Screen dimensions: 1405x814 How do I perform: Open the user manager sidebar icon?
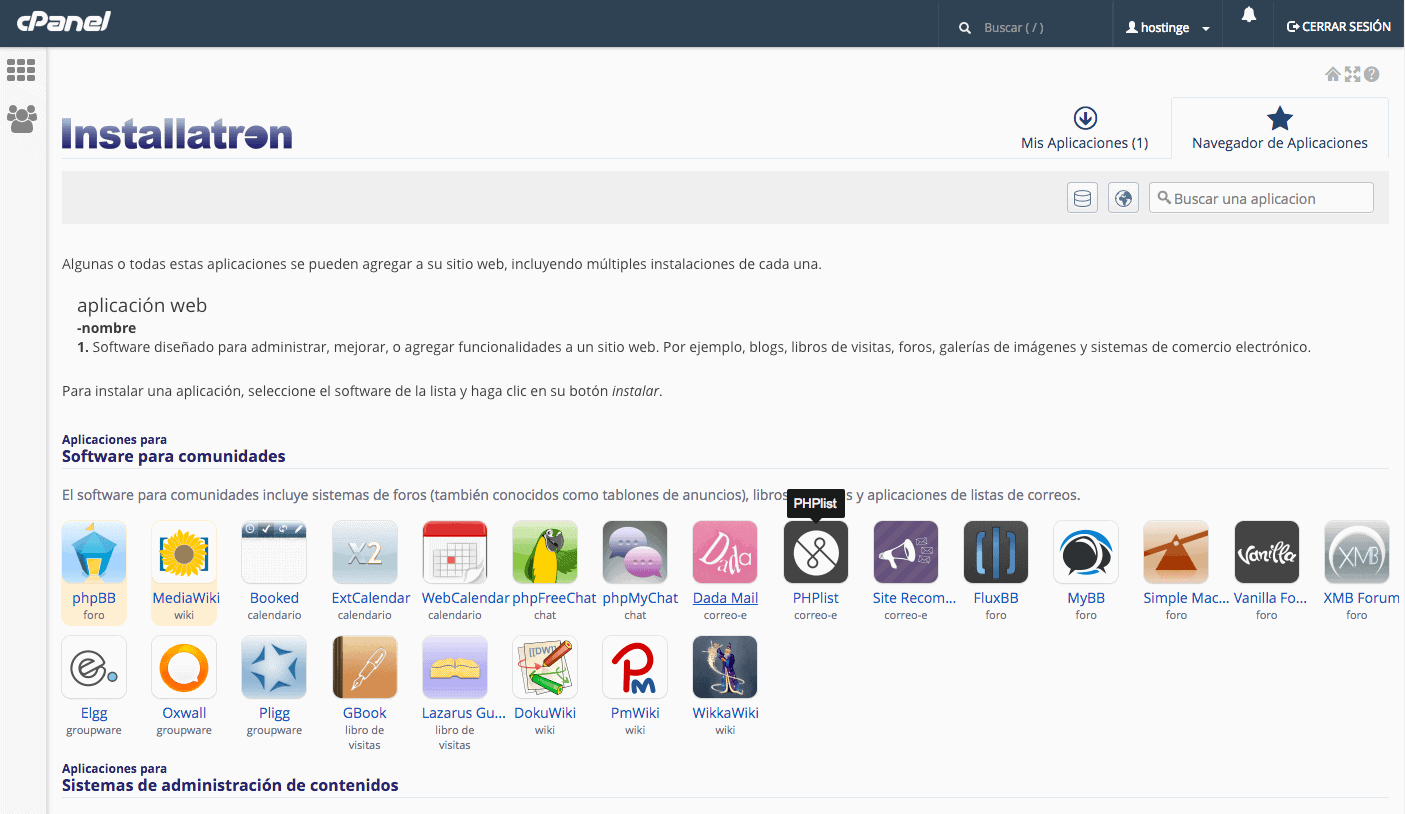pyautogui.click(x=21, y=119)
